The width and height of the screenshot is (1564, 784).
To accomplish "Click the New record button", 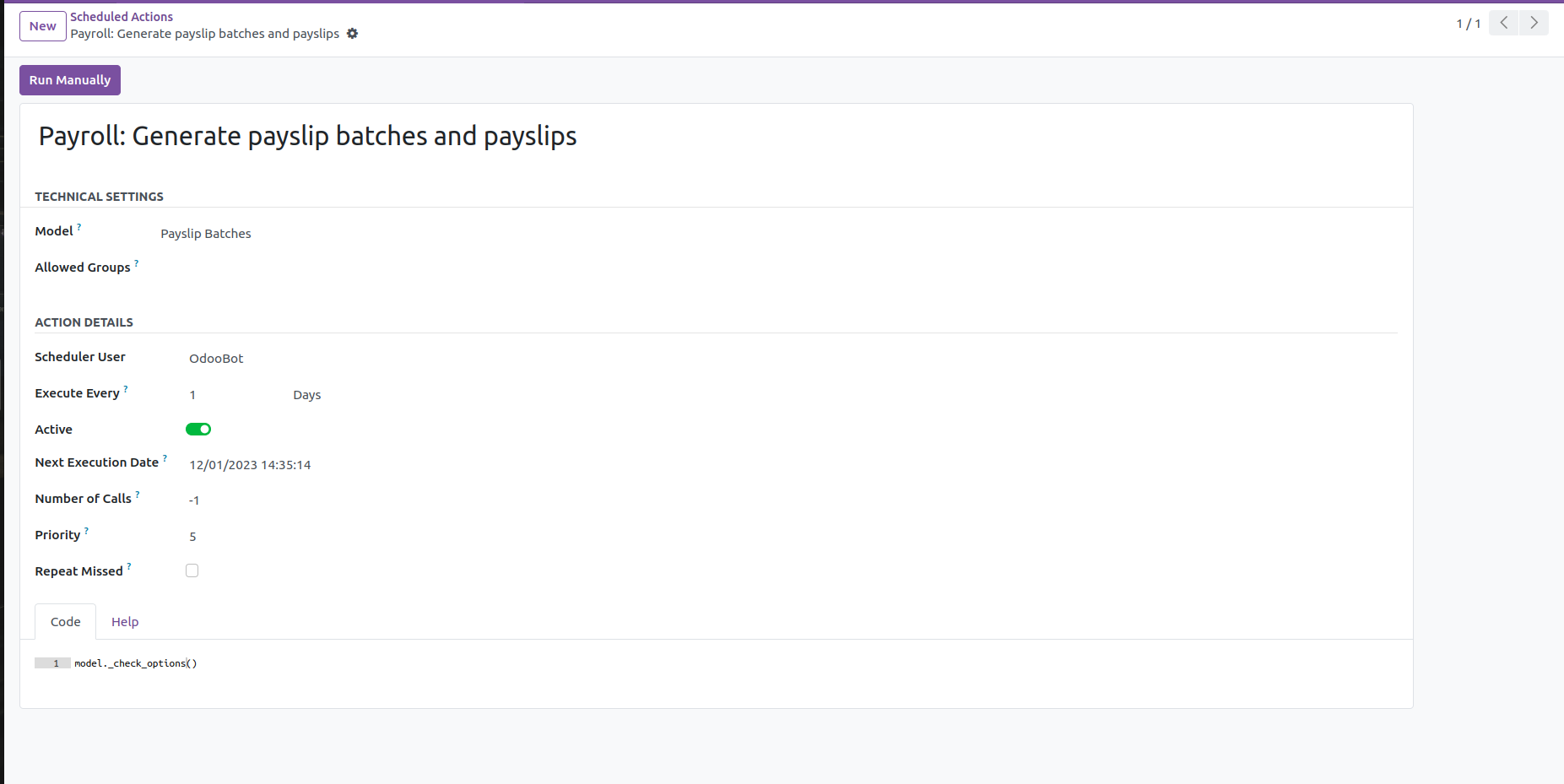I will [42, 26].
